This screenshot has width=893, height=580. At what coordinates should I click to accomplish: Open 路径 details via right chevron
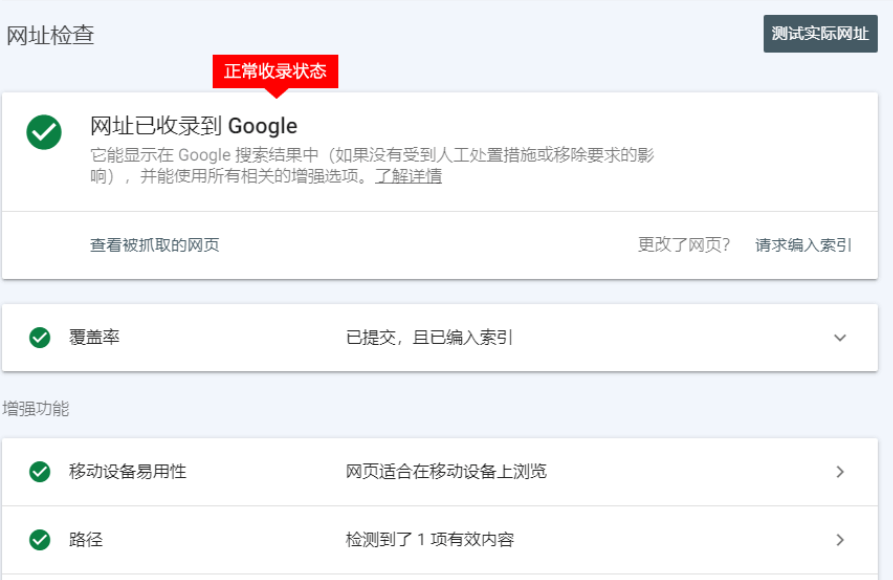pos(840,540)
